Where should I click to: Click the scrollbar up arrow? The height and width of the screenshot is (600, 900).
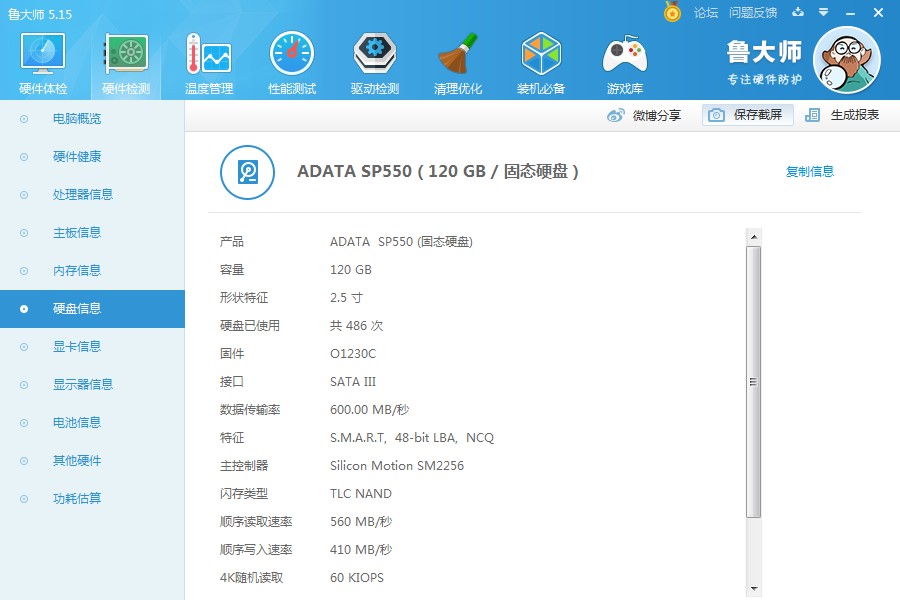[x=754, y=237]
